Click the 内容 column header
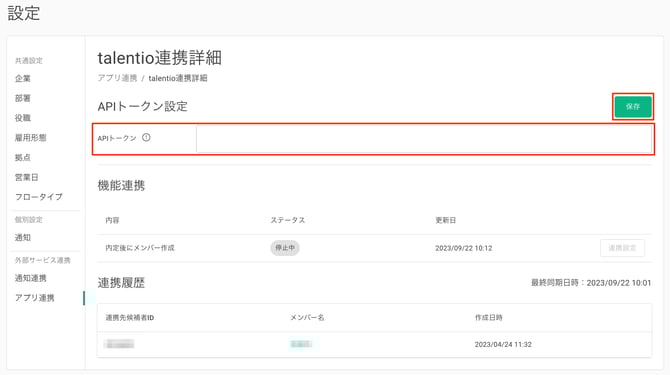Screen dimensions: 670x375 click(112, 220)
